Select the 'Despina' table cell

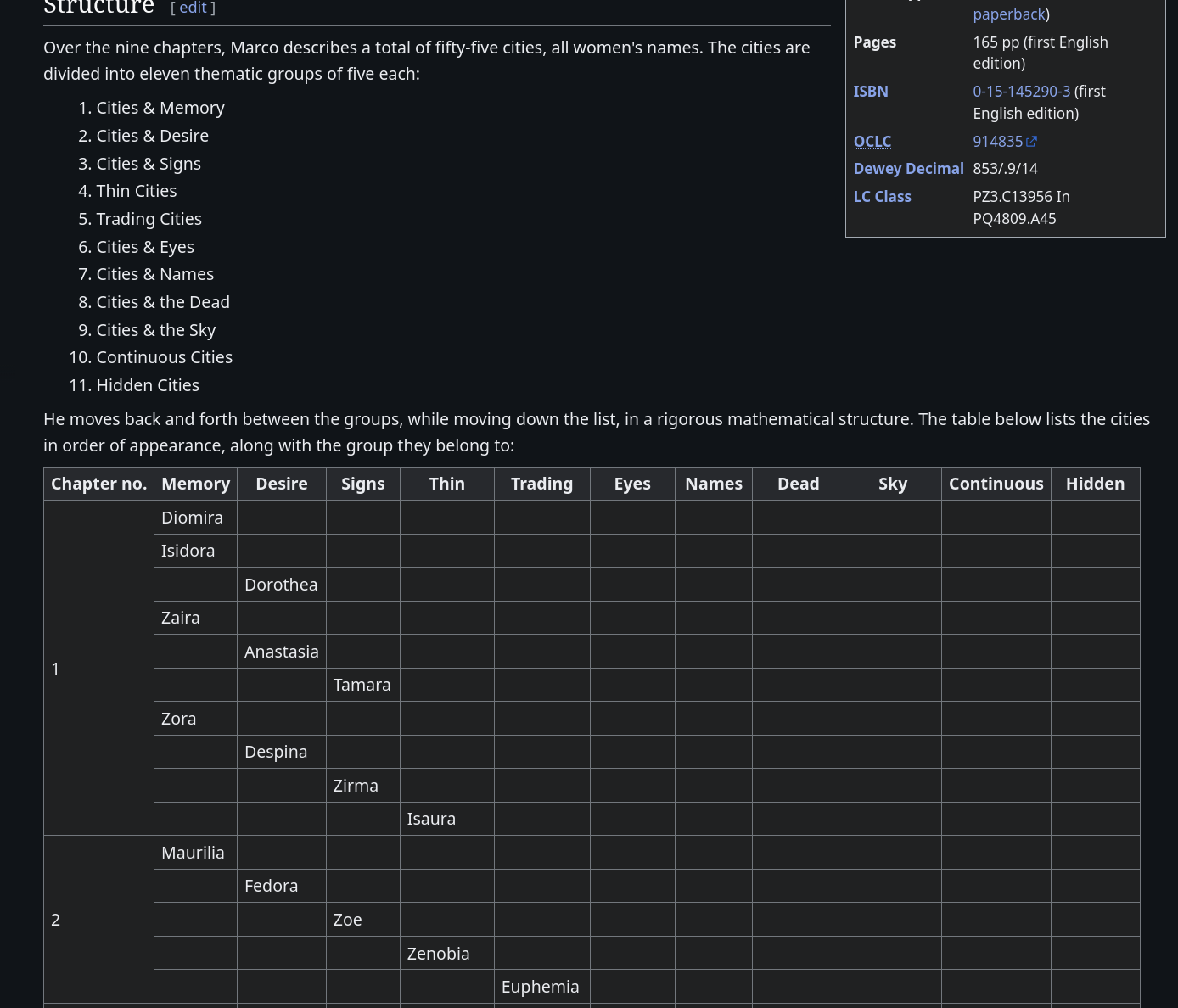[282, 752]
